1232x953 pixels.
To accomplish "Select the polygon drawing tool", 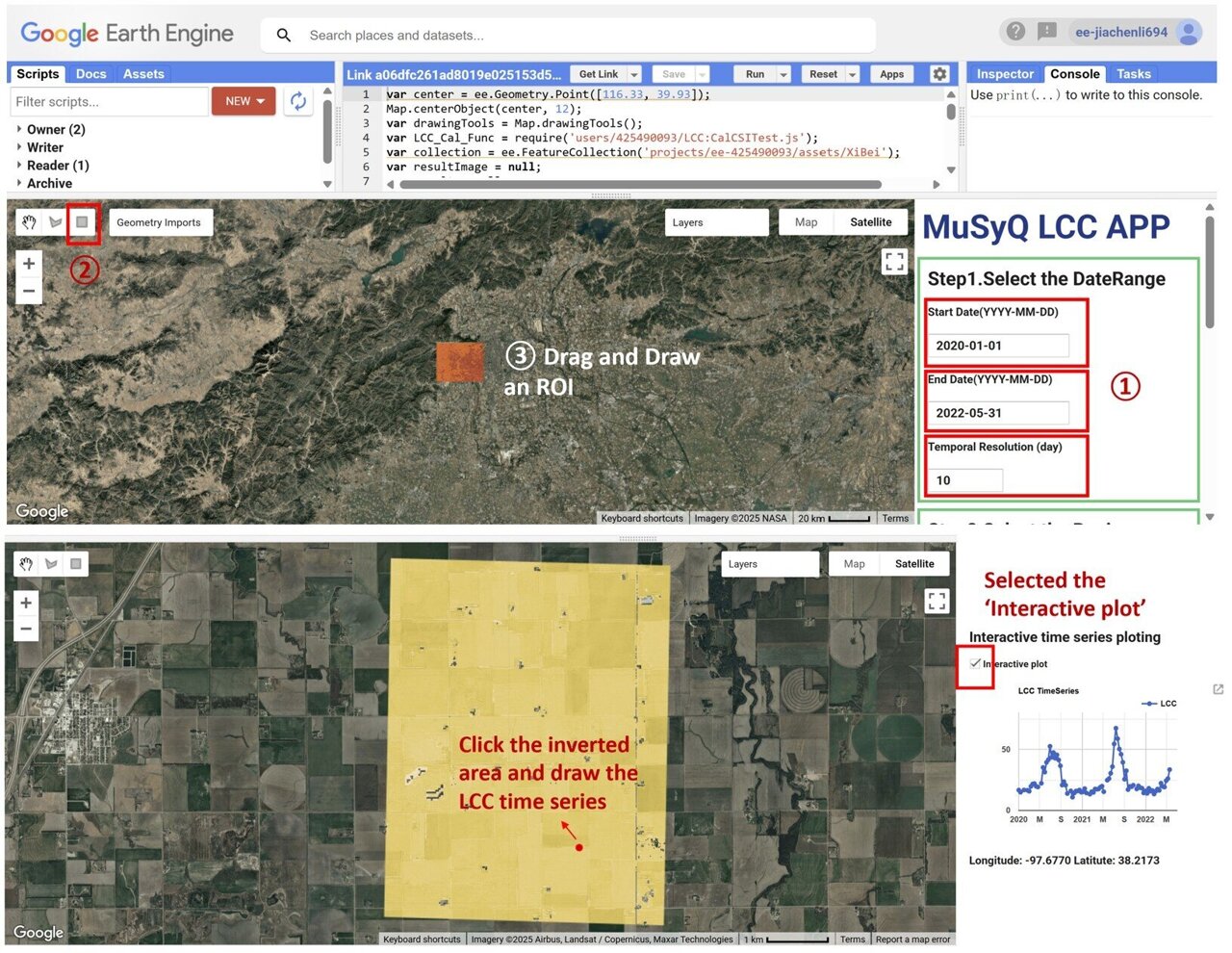I will pos(55,221).
